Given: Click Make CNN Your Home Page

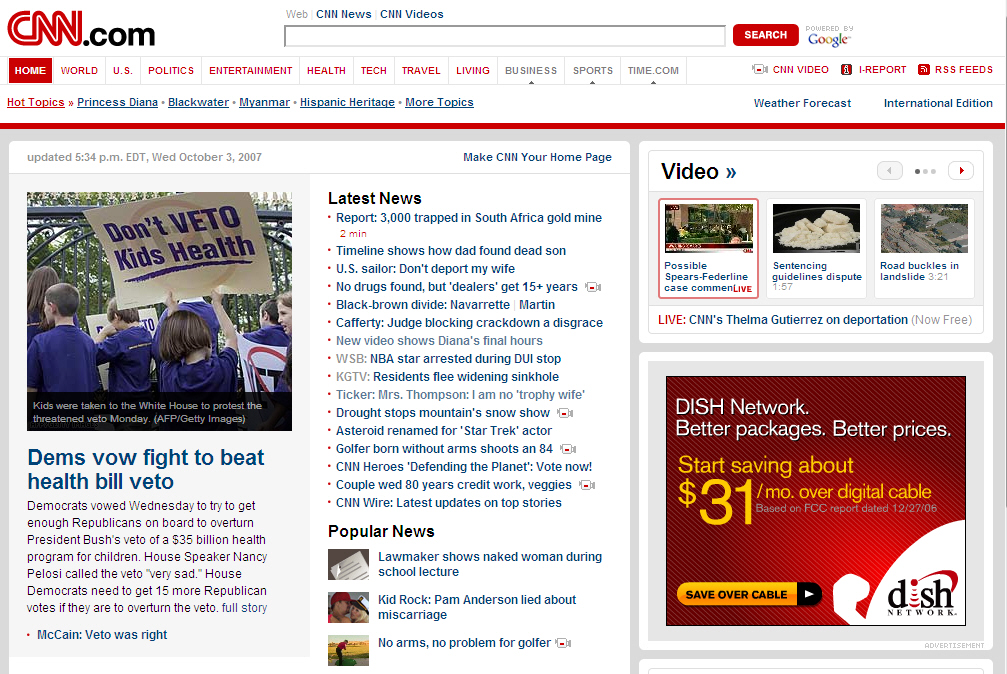Looking at the screenshot, I should tap(538, 157).
